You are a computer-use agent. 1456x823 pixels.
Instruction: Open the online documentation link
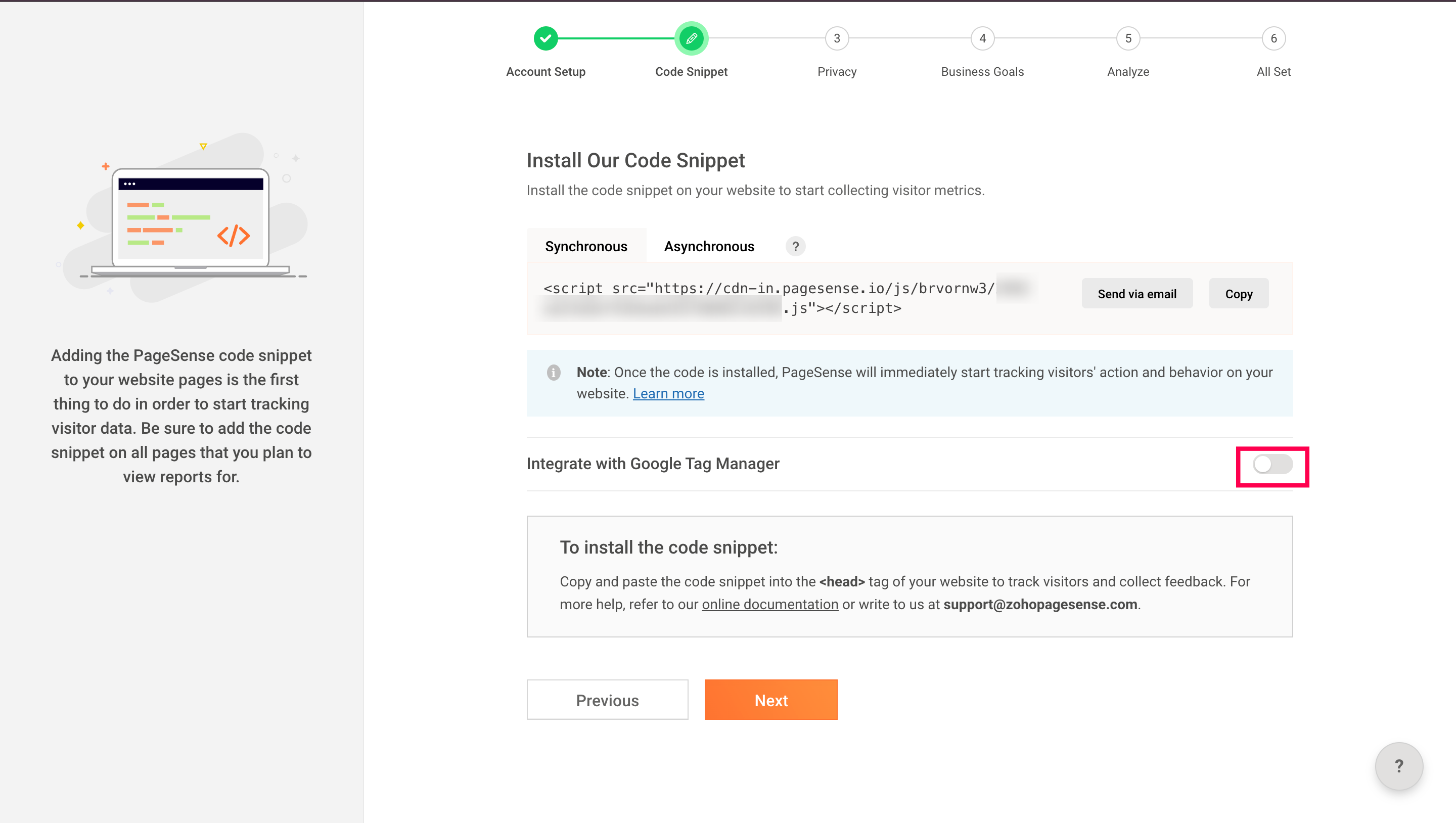(770, 605)
